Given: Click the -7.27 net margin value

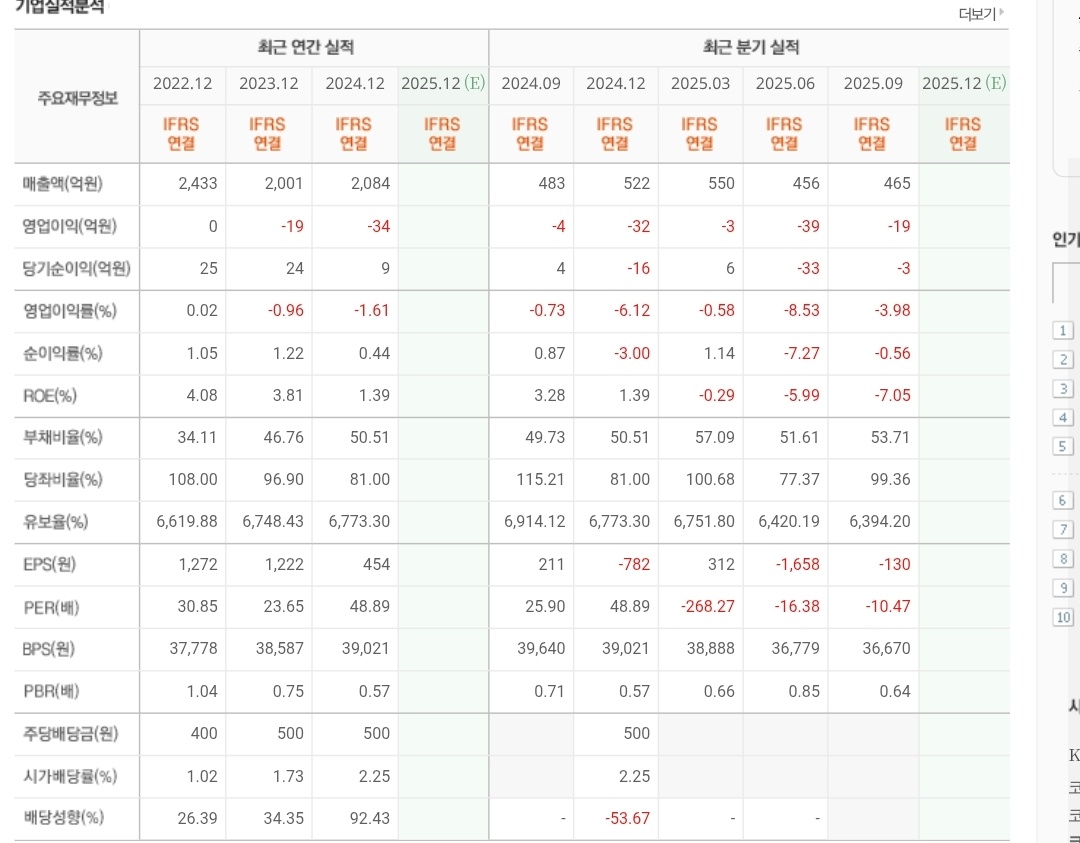Looking at the screenshot, I should 802,353.
